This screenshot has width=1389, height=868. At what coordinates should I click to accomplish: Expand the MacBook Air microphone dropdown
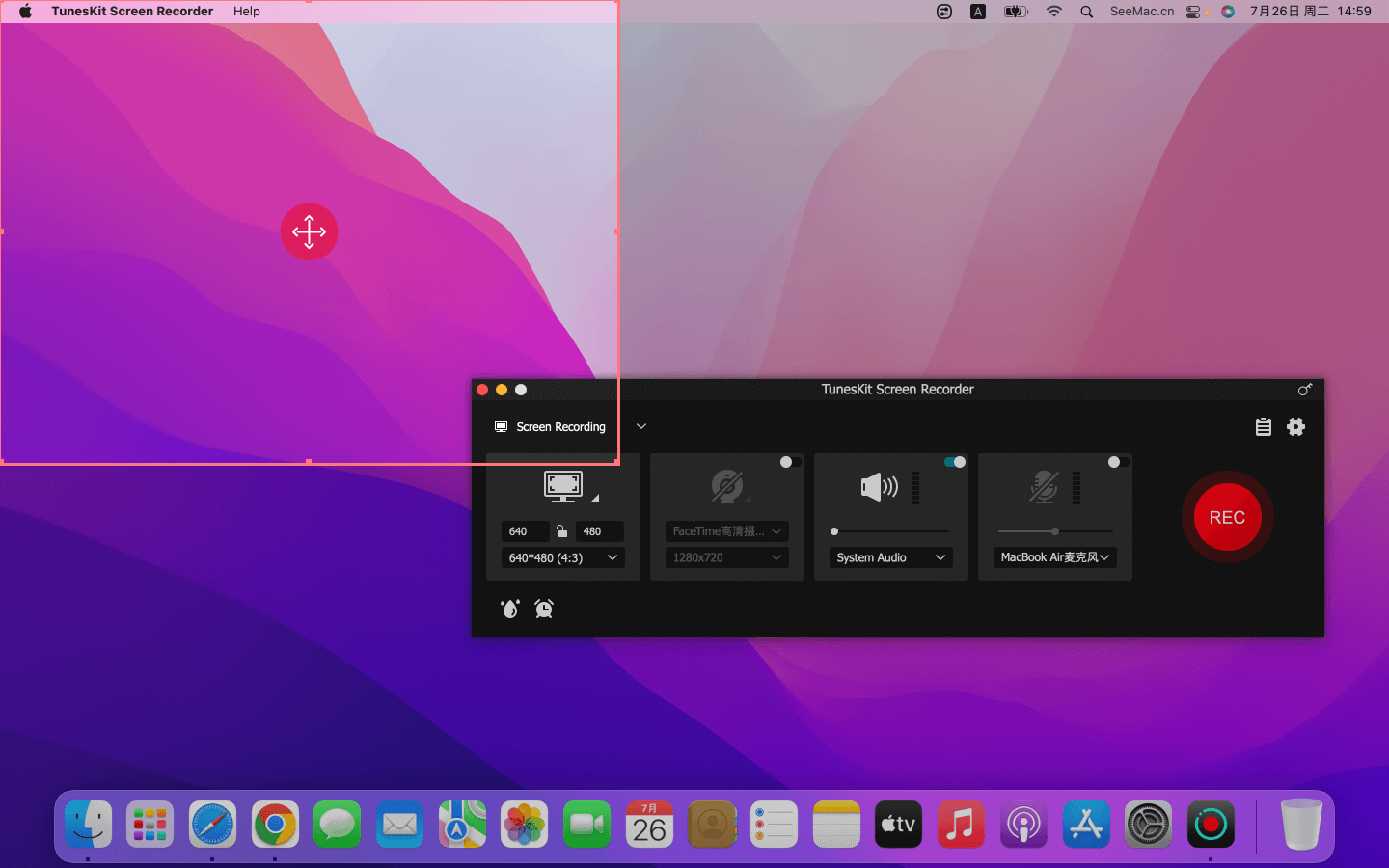(x=1054, y=557)
